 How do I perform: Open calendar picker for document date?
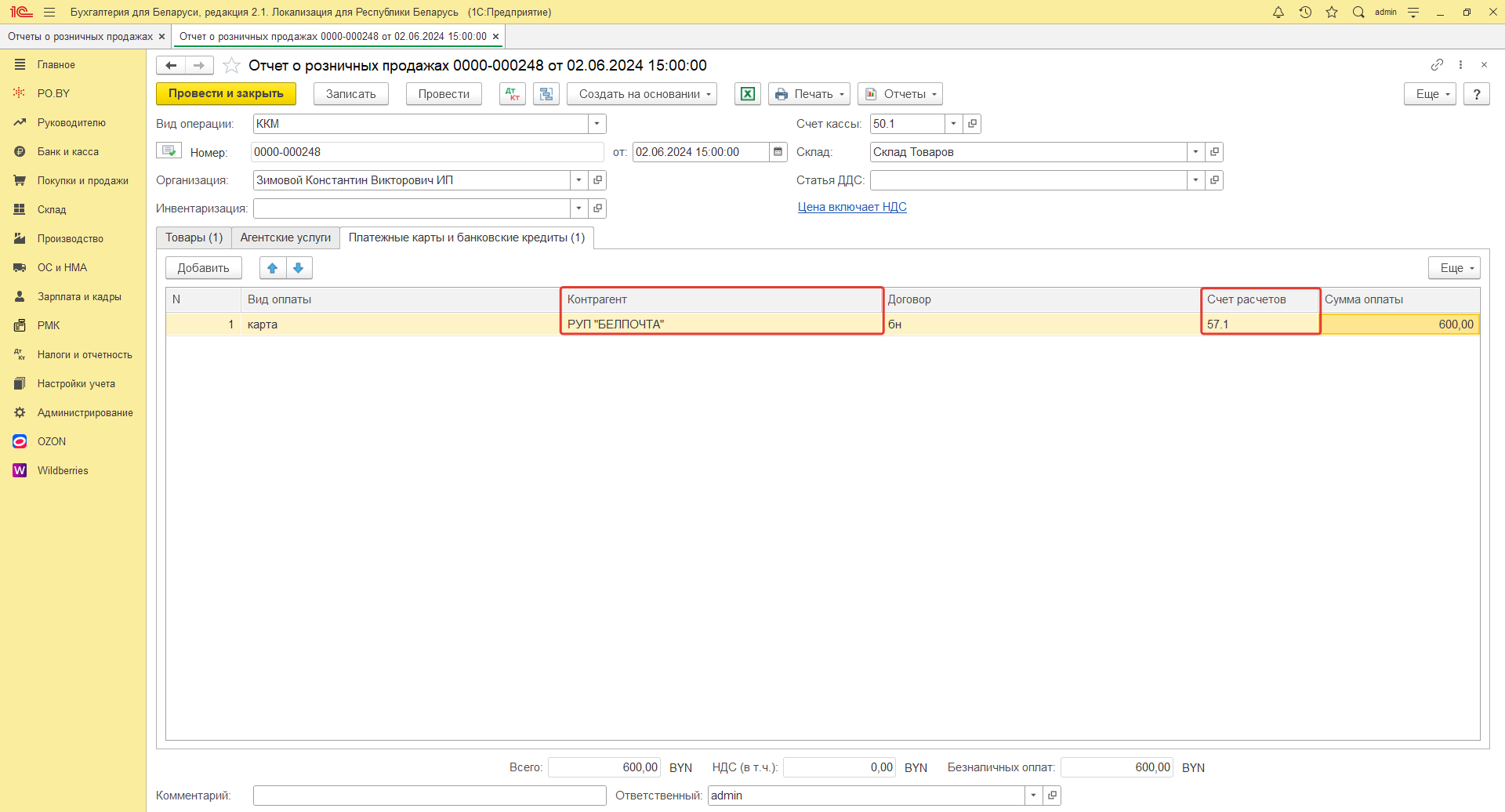click(x=778, y=152)
